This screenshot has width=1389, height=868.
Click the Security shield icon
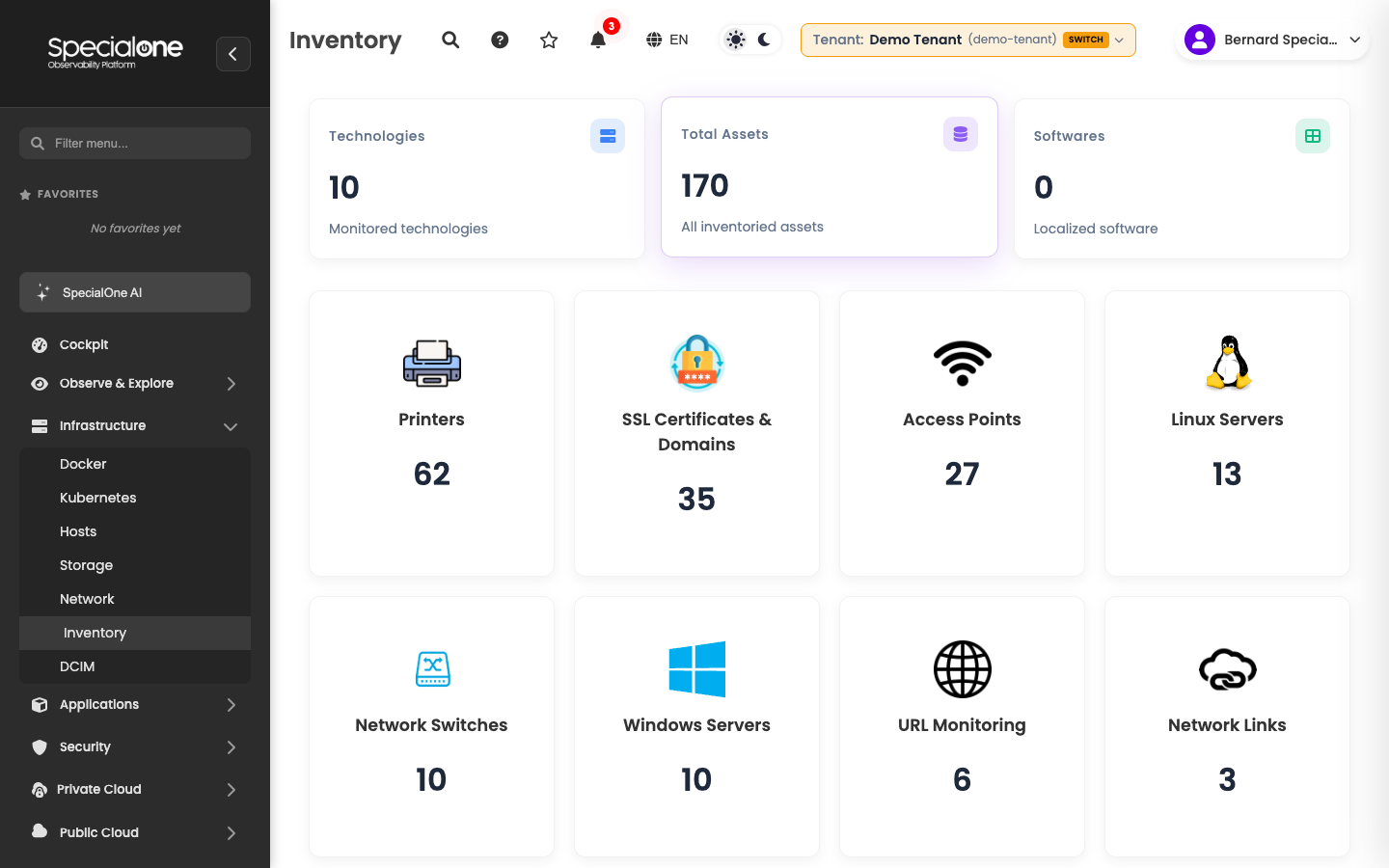pyautogui.click(x=40, y=746)
